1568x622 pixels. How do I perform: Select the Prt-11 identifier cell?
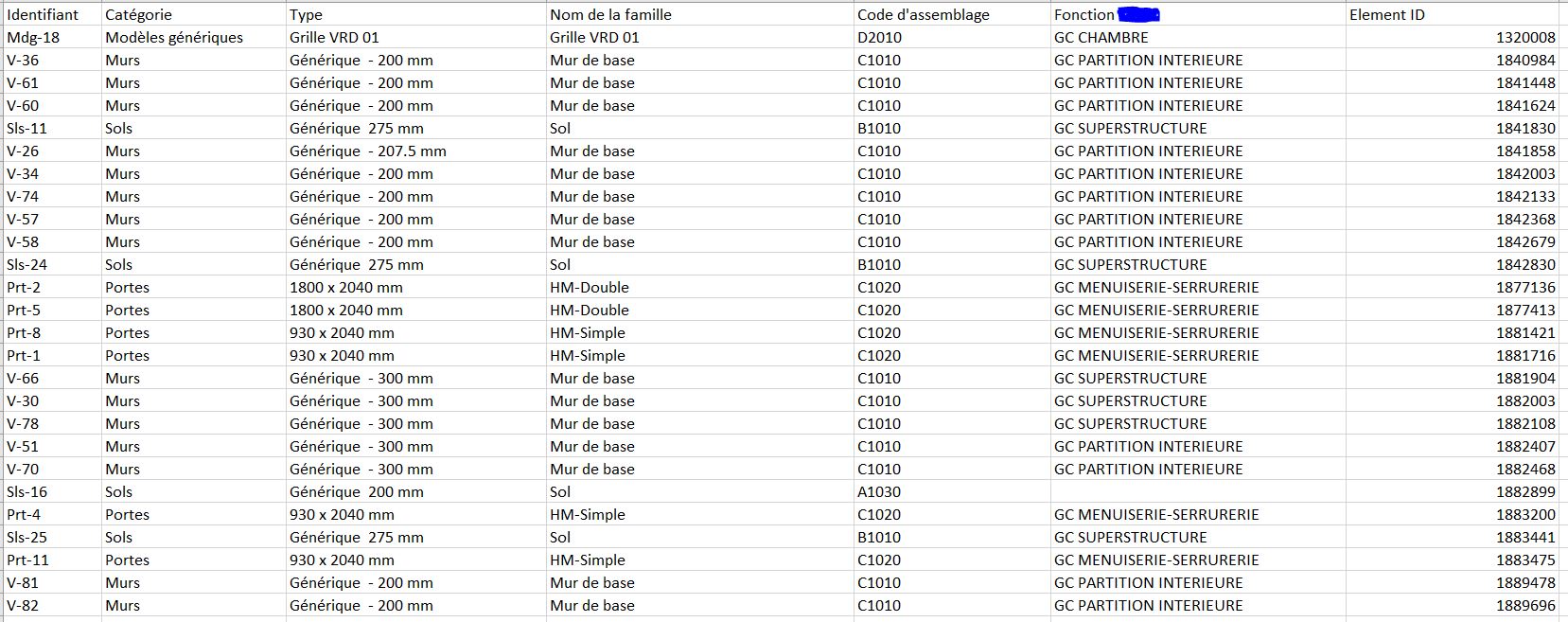(27, 560)
